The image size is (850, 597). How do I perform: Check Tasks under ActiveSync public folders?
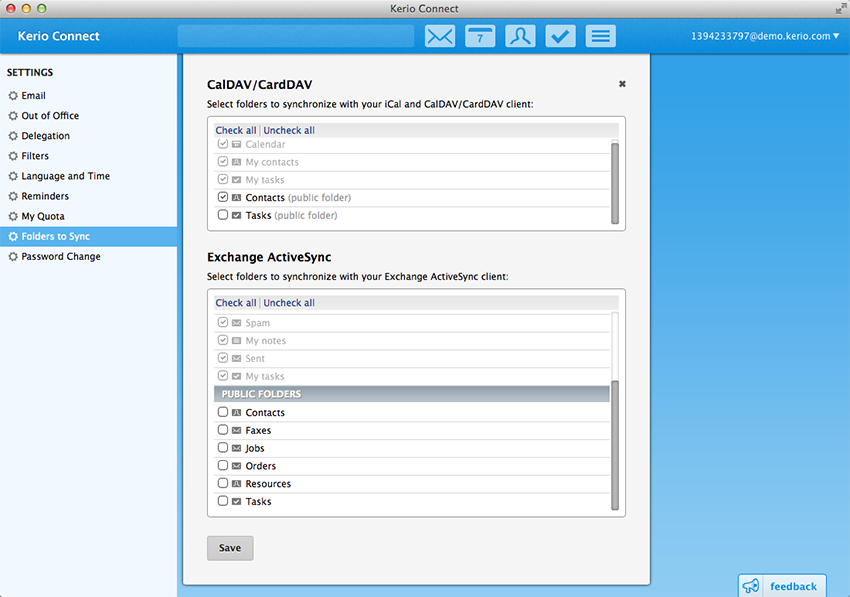pos(223,501)
